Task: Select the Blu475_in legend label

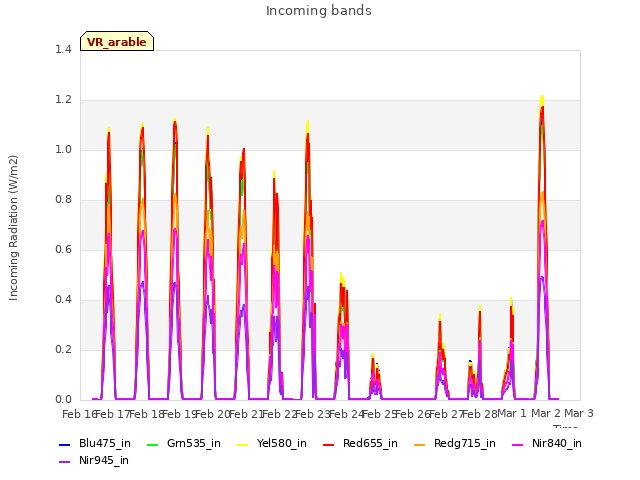Action: pos(105,444)
